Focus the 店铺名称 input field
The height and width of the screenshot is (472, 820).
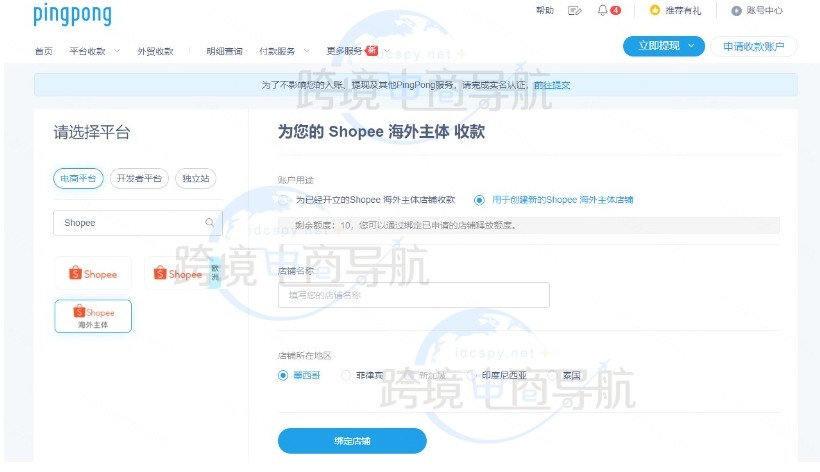tap(414, 295)
